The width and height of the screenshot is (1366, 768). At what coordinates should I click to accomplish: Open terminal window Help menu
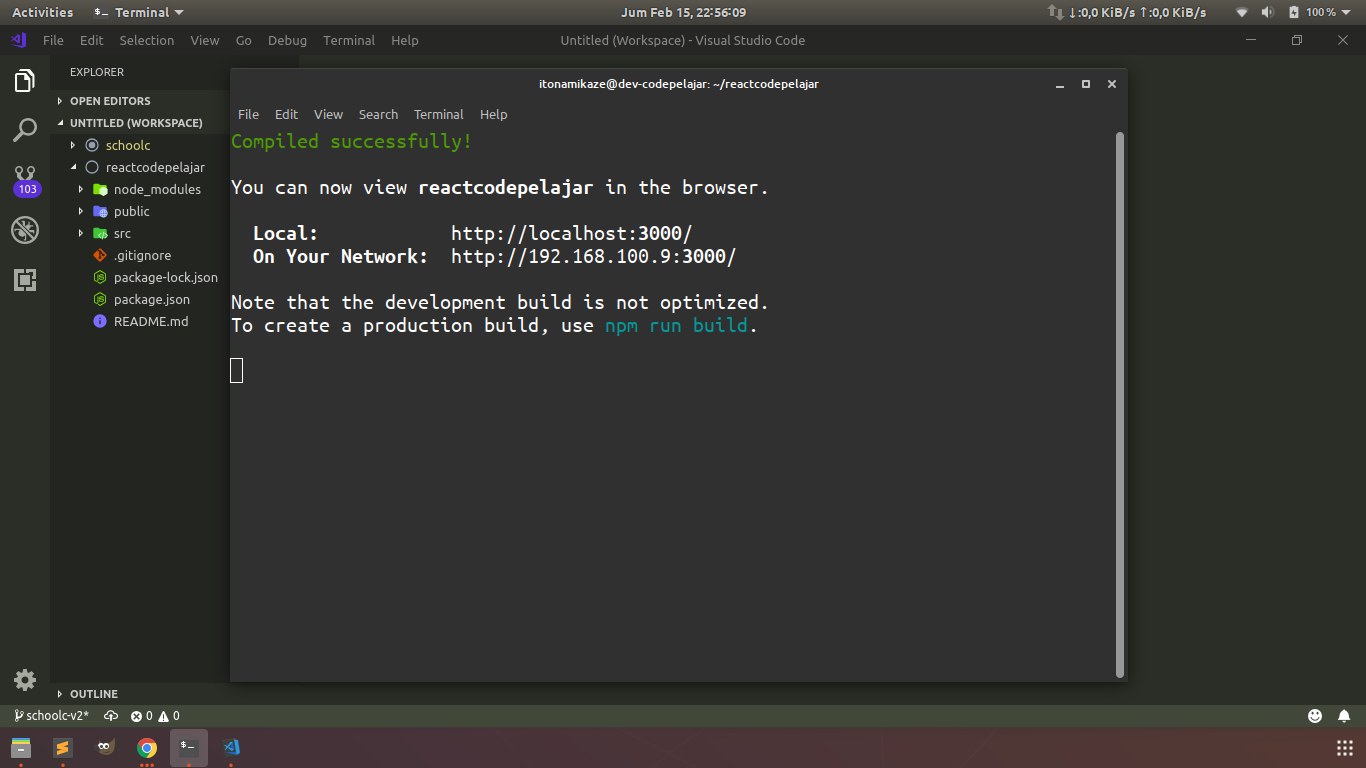[494, 114]
